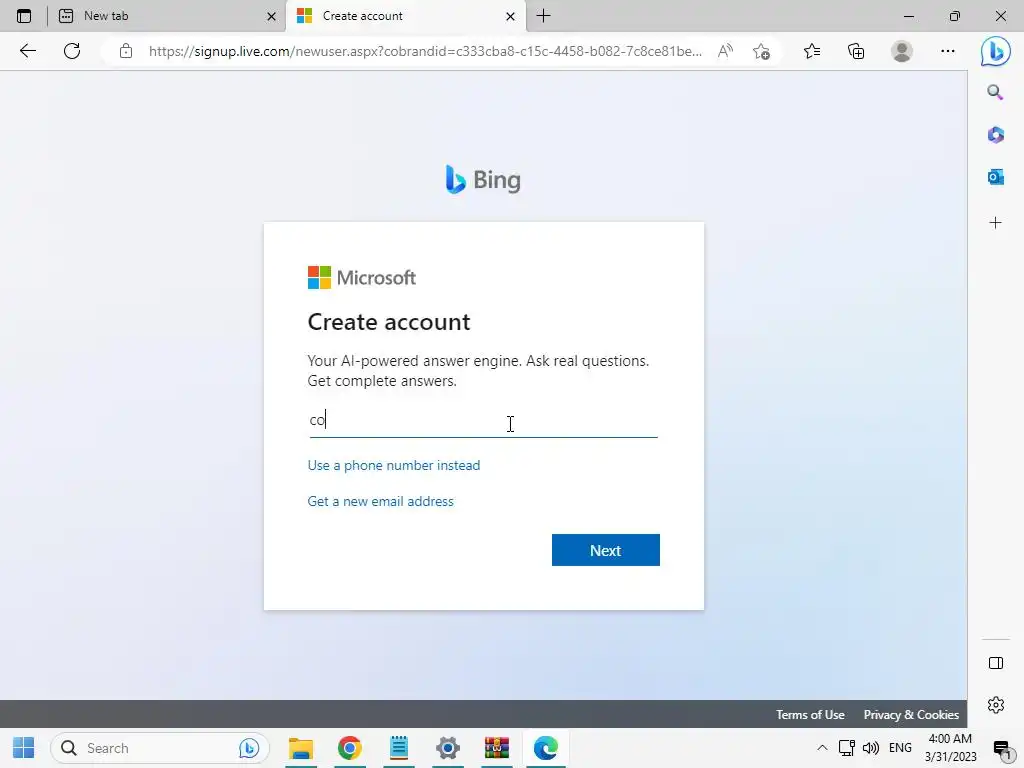This screenshot has width=1024, height=768.
Task: Open the Favorites list icon
Action: 812,51
